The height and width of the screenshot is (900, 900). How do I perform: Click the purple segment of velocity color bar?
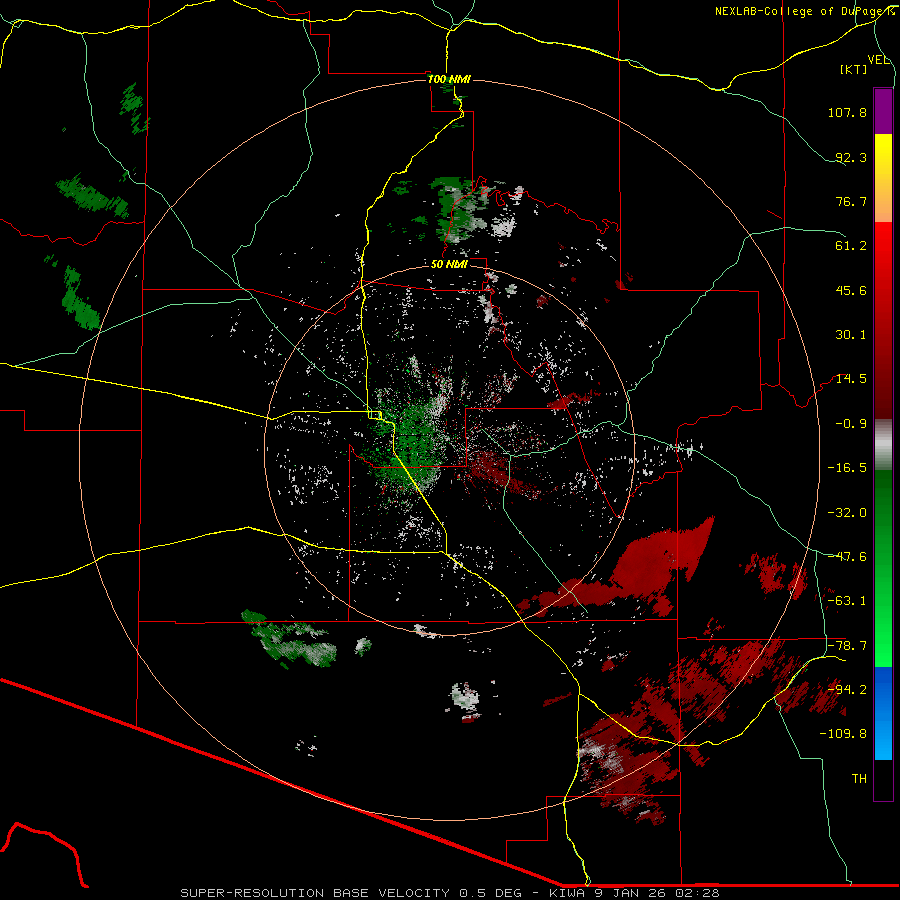tap(883, 111)
